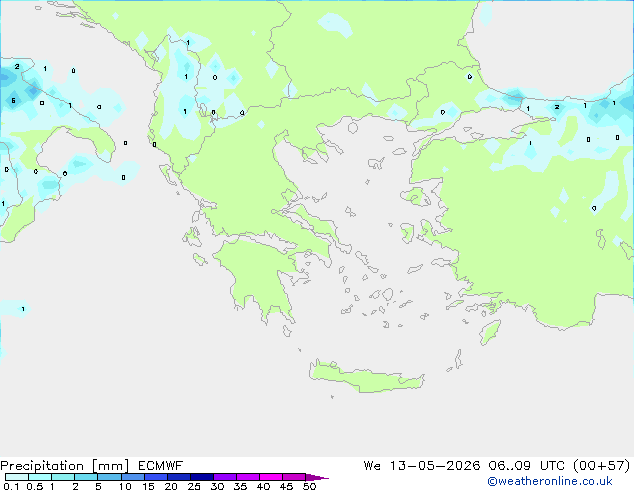
Task: Click the legend scale label "35"
Action: [240, 486]
